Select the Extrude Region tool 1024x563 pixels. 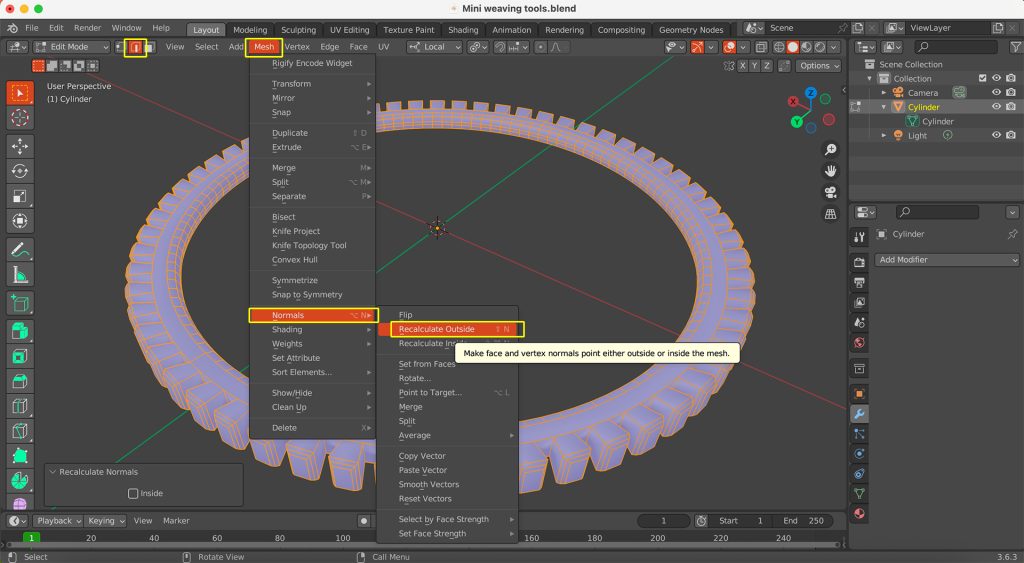(x=20, y=332)
